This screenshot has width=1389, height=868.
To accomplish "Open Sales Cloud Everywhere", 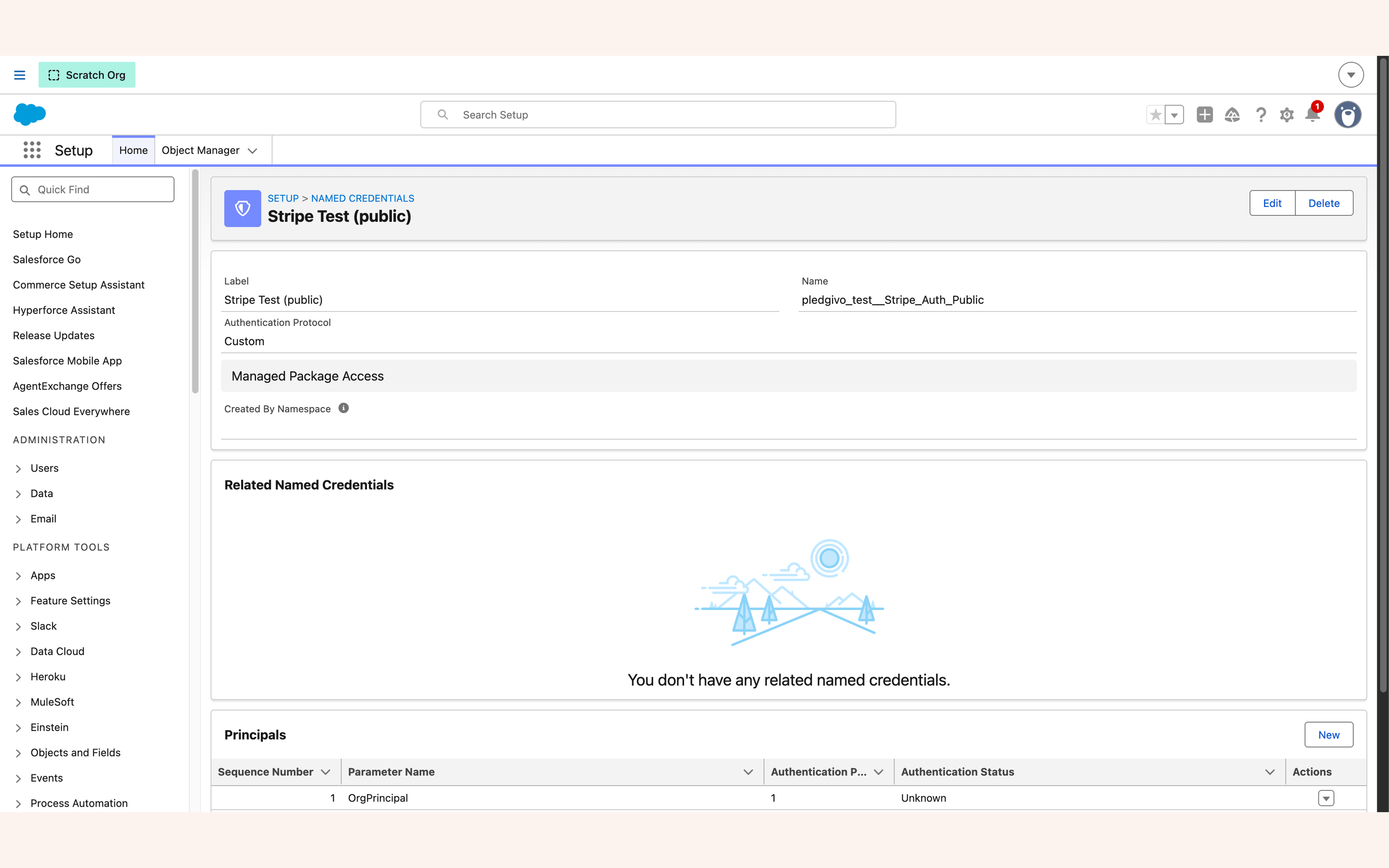I will (71, 411).
